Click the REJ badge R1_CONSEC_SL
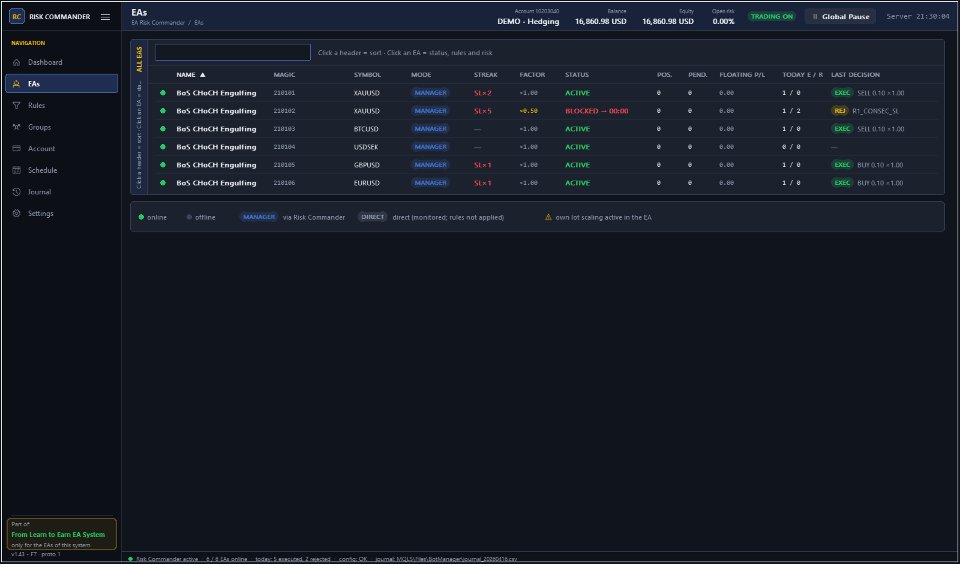 840,111
